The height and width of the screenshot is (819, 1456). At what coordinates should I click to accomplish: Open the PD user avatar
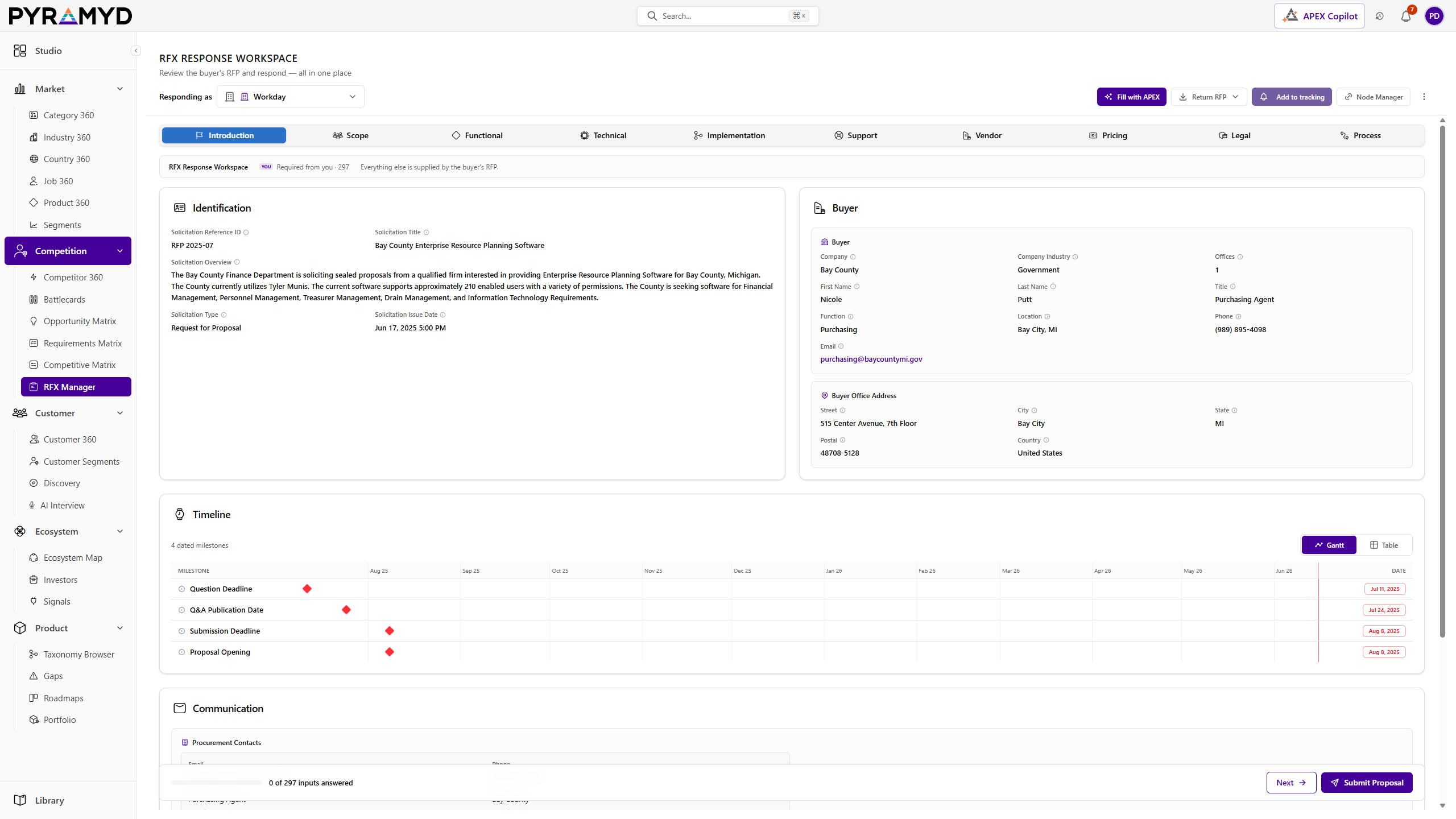[1434, 16]
